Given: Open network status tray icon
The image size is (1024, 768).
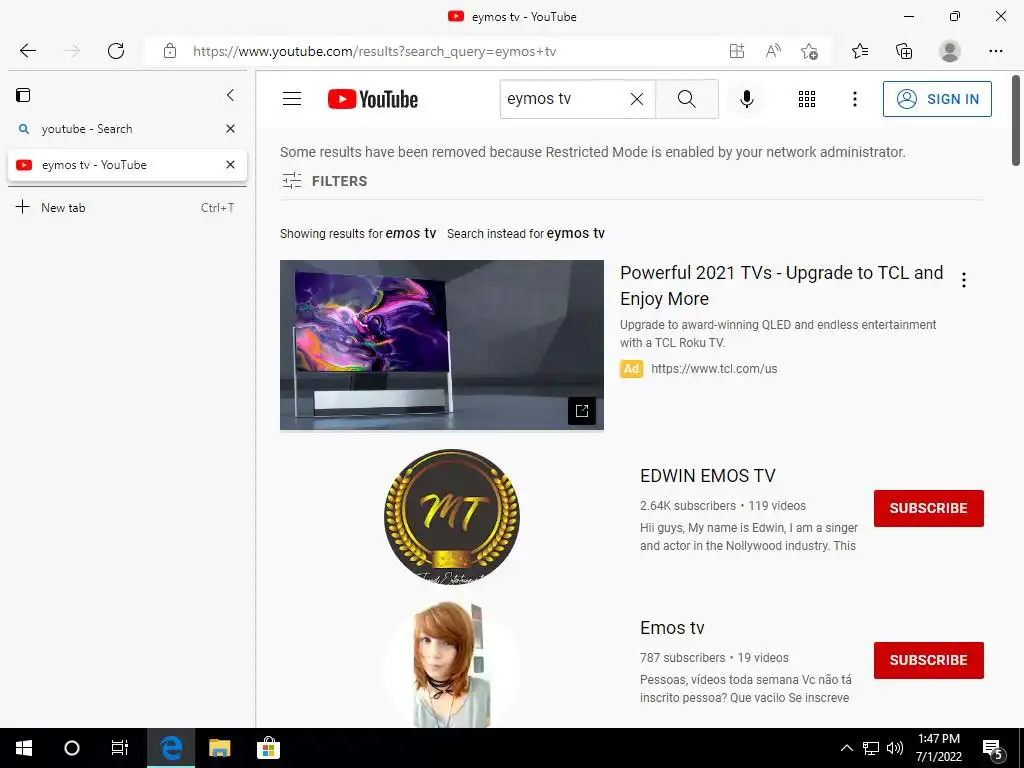Looking at the screenshot, I should point(871,748).
